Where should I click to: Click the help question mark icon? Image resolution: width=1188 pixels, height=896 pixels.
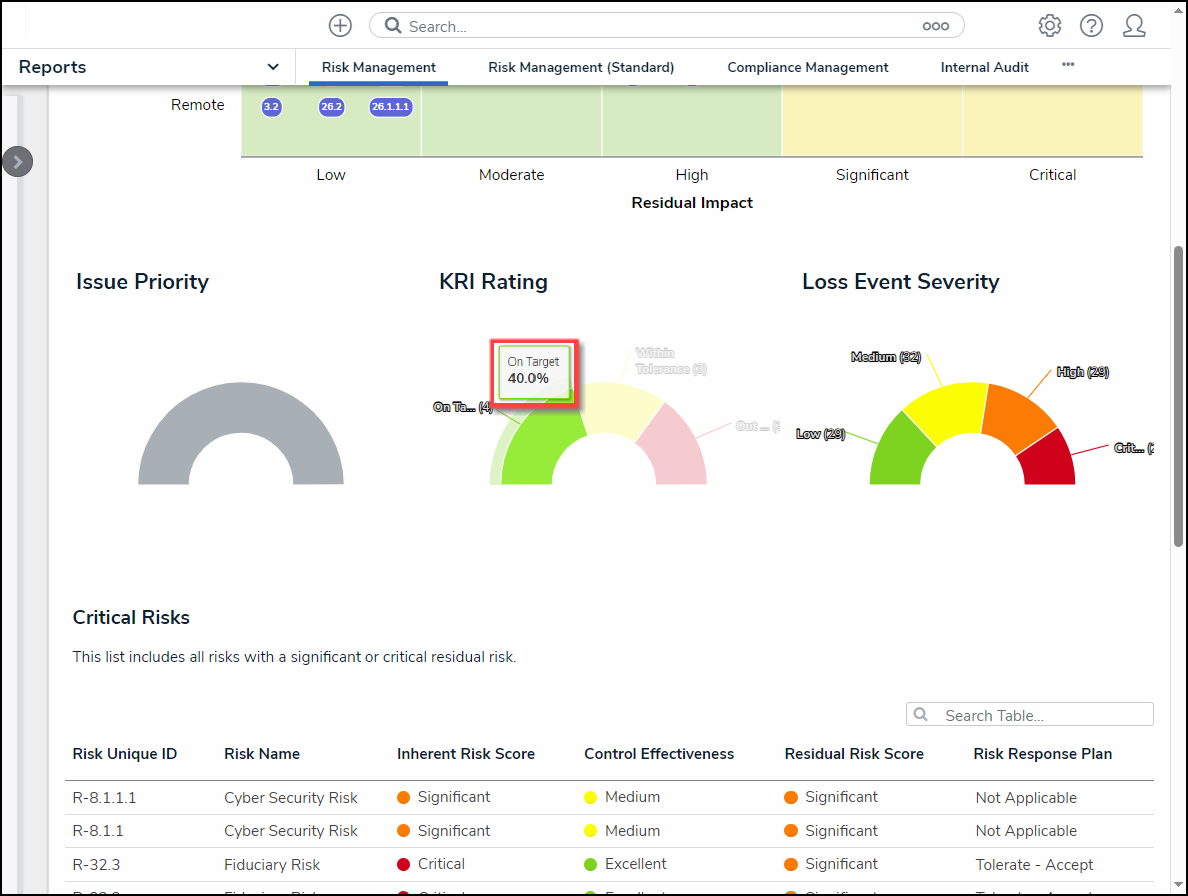click(x=1091, y=26)
